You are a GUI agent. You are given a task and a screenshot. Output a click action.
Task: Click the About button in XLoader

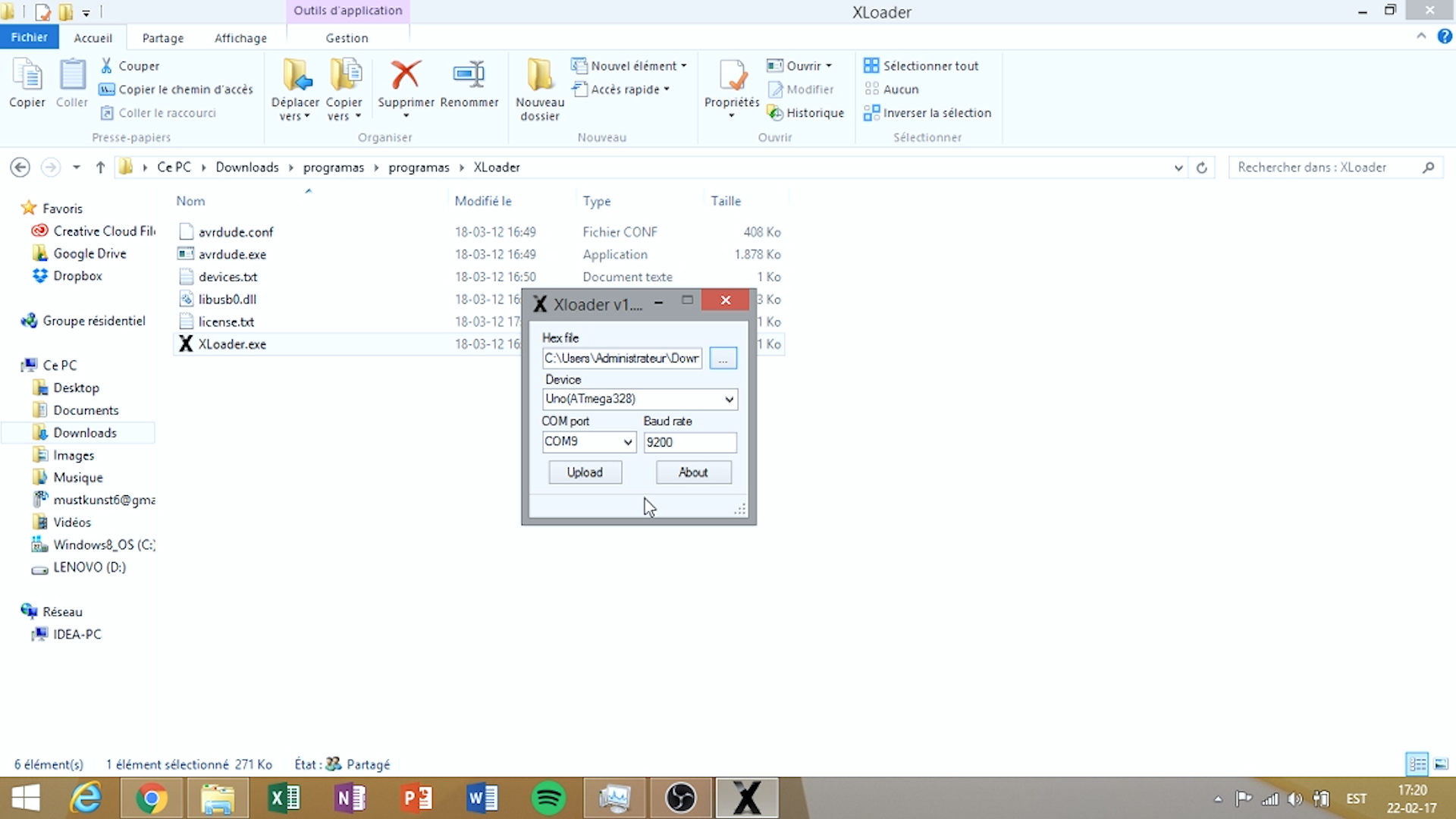(x=693, y=471)
